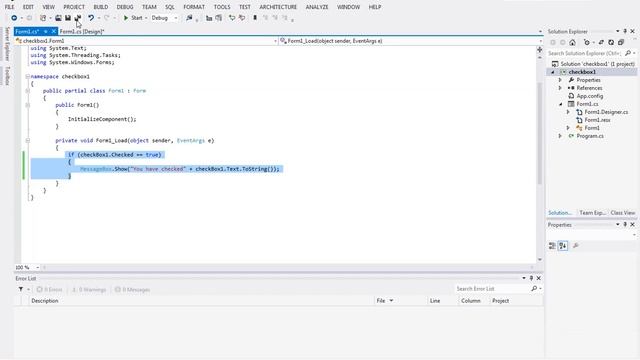Click the Properties panel Categorized icon
This screenshot has height=360, width=640.
tap(552, 246)
